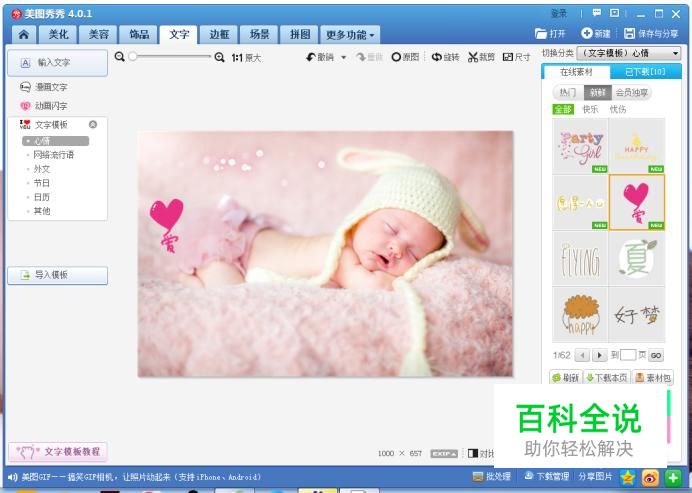Click the 裁剪 crop tool
Viewport: 692px width, 493px height.
pyautogui.click(x=481, y=57)
